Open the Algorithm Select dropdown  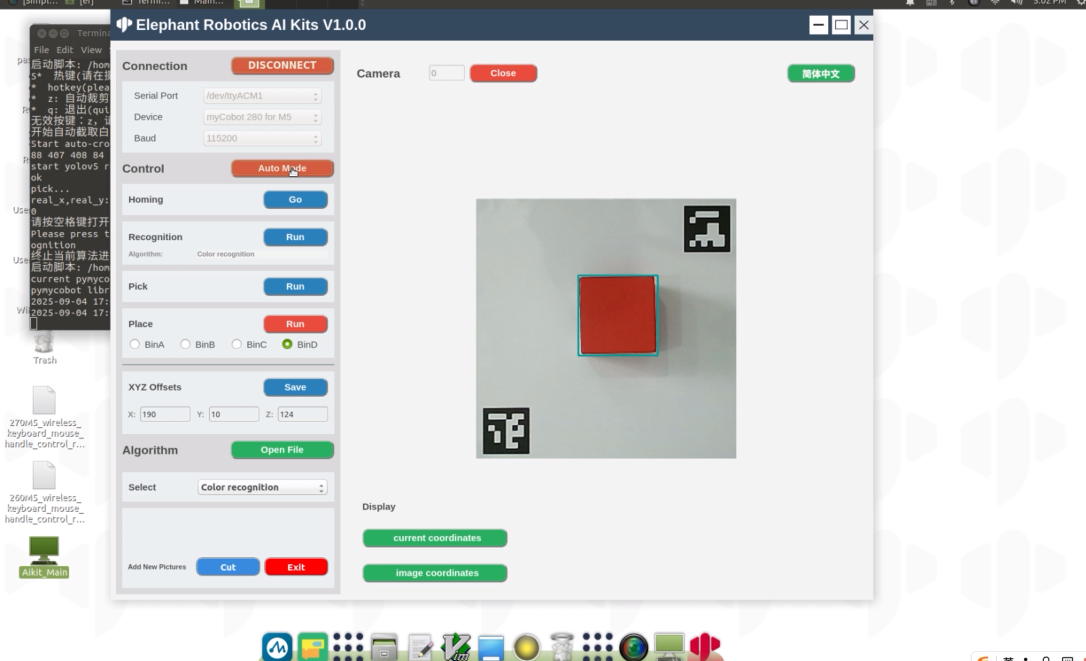(x=262, y=487)
